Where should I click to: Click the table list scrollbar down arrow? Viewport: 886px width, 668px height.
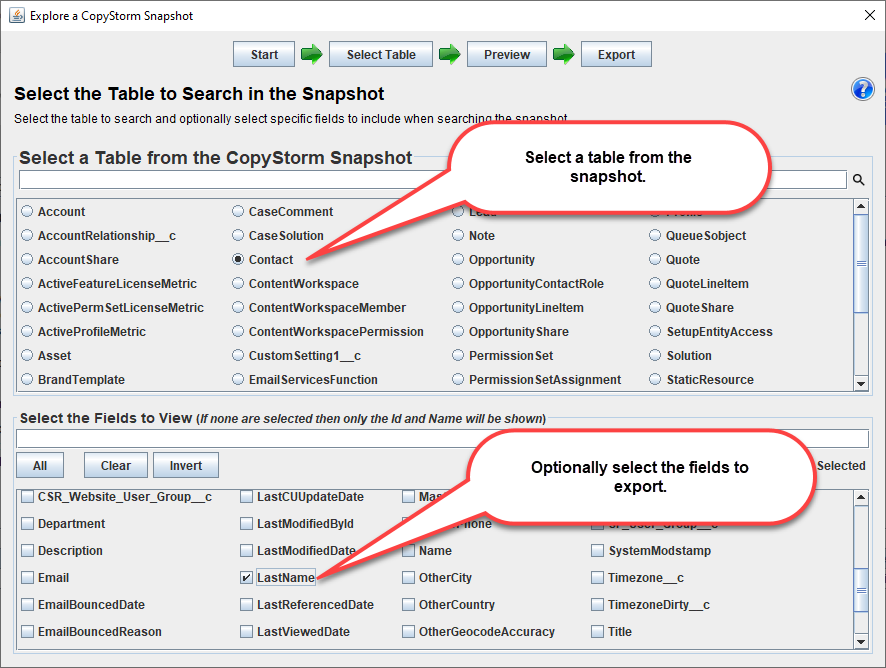tap(861, 383)
